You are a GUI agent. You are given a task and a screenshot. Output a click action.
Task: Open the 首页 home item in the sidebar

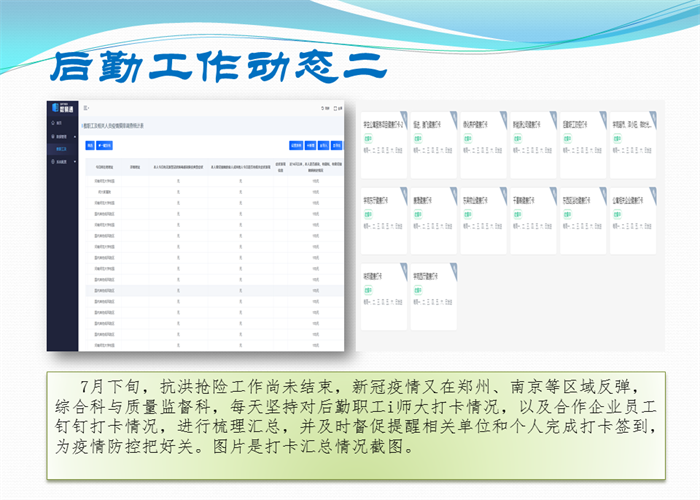pyautogui.click(x=58, y=122)
